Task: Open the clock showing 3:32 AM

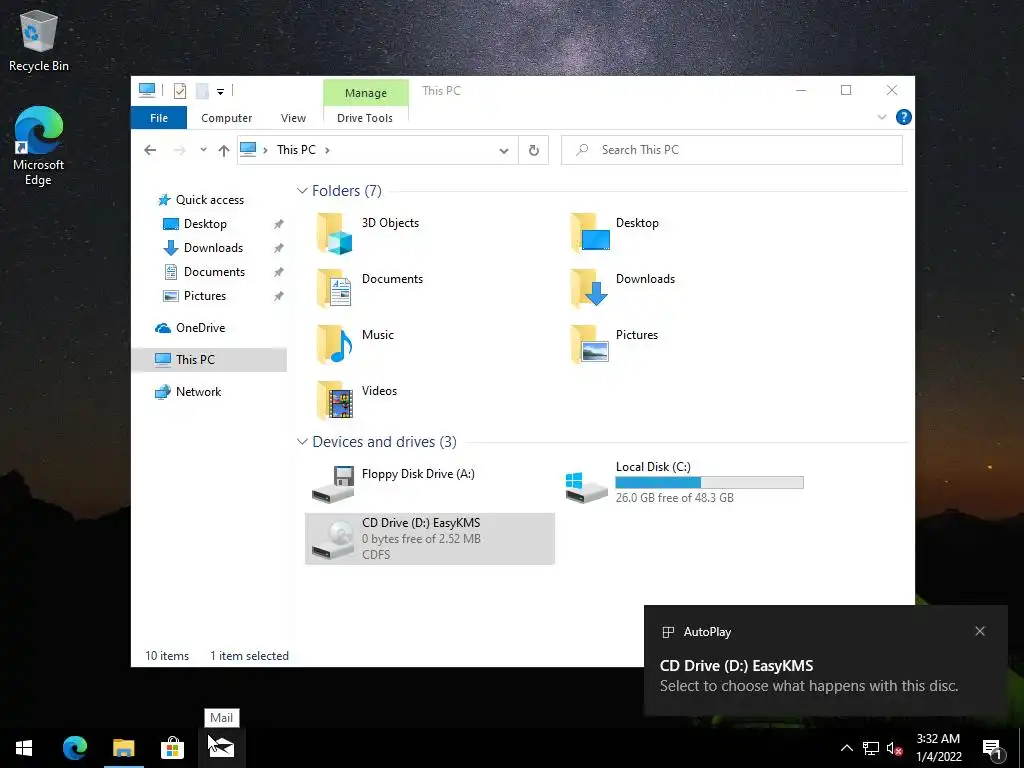Action: click(938, 748)
